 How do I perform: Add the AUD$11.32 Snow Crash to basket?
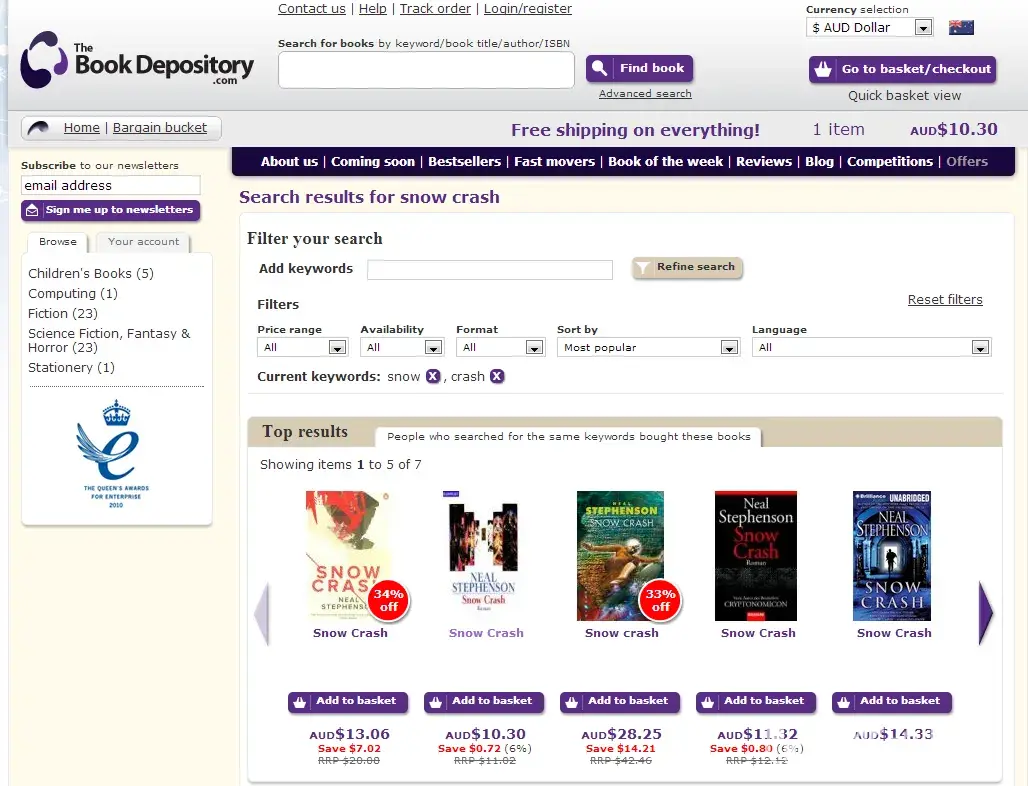[x=756, y=701]
